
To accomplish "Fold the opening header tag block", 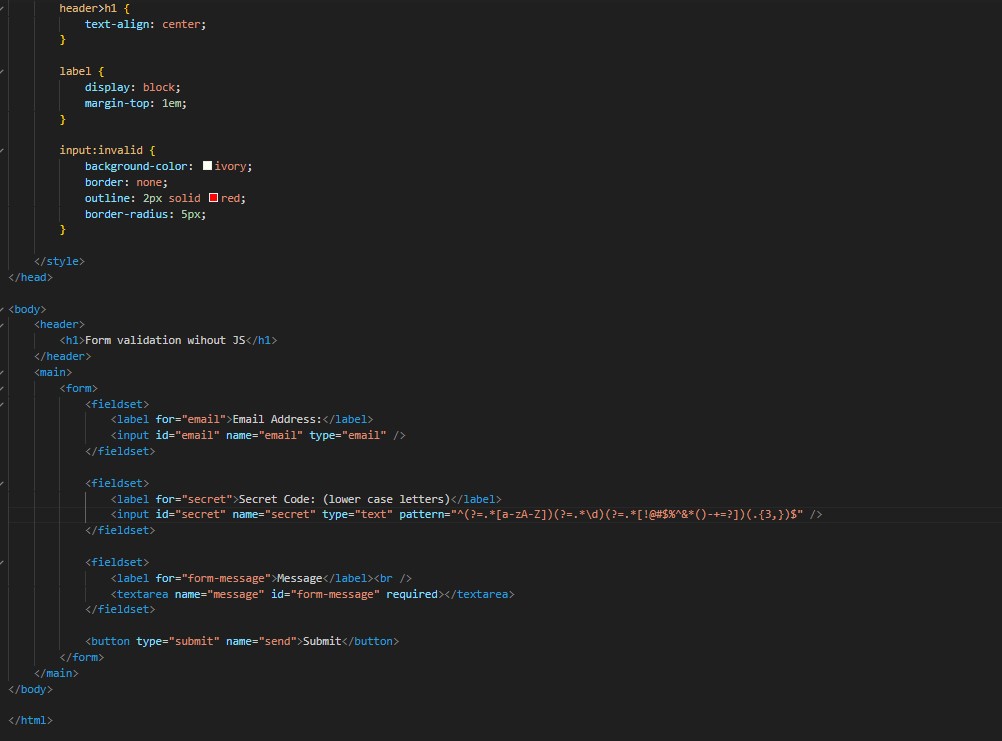I will (x=4, y=325).
